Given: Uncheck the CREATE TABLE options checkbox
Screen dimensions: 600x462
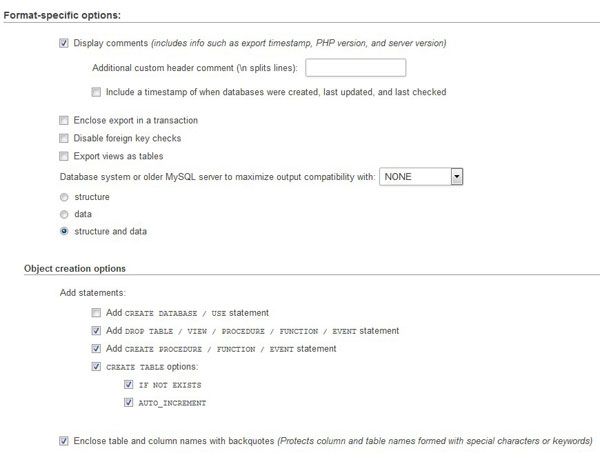Looking at the screenshot, I should pyautogui.click(x=96, y=367).
